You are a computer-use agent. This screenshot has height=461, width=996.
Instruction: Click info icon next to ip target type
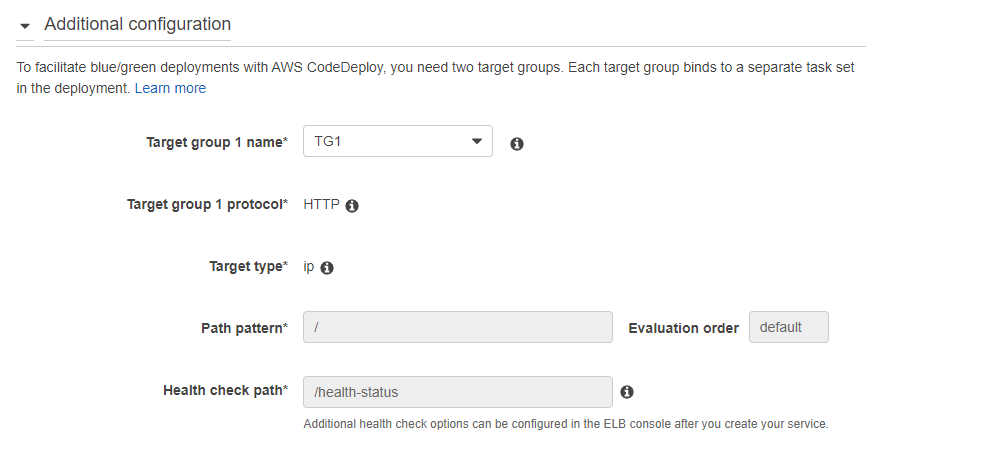coord(327,268)
